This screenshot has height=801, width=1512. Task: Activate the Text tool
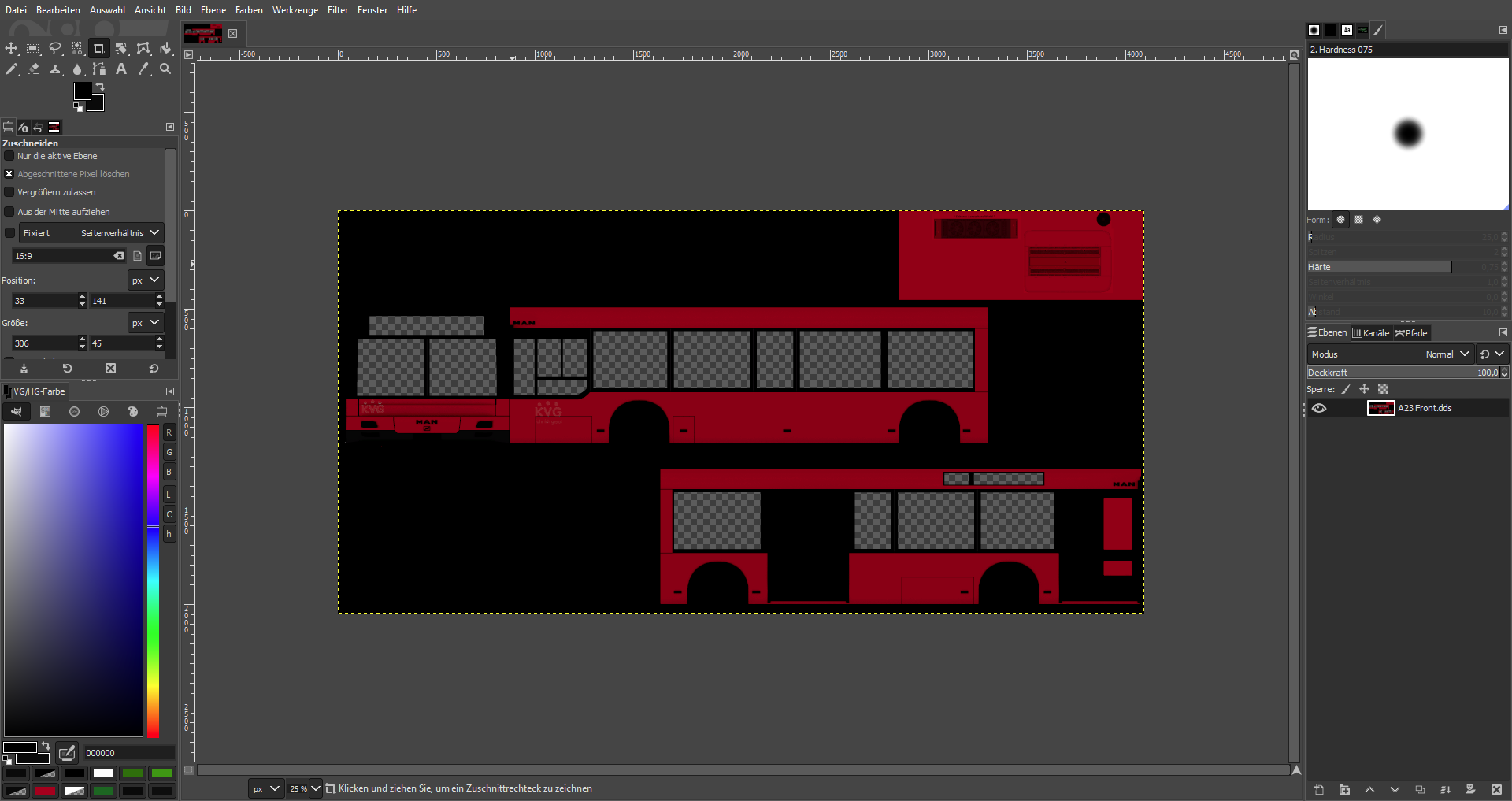tap(121, 69)
